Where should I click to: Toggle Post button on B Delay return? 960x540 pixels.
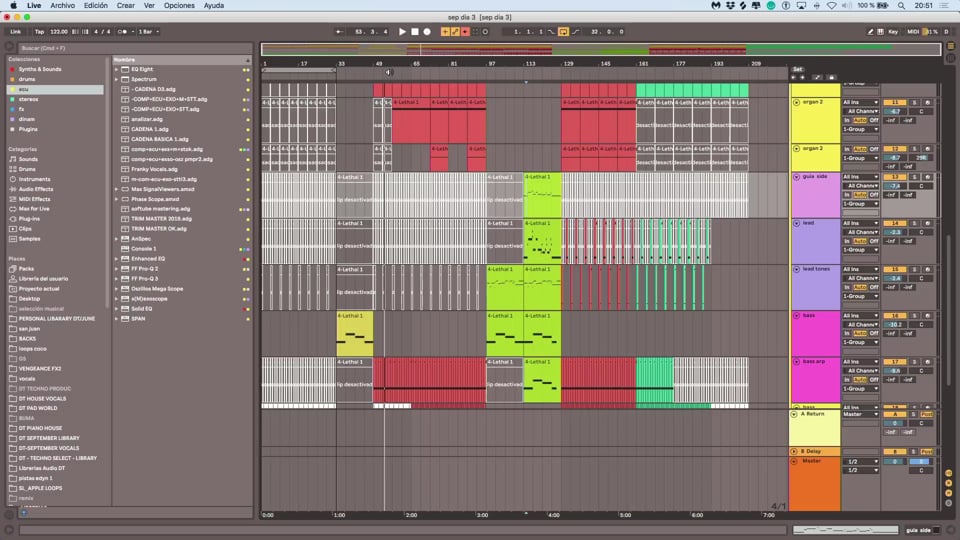[927, 452]
